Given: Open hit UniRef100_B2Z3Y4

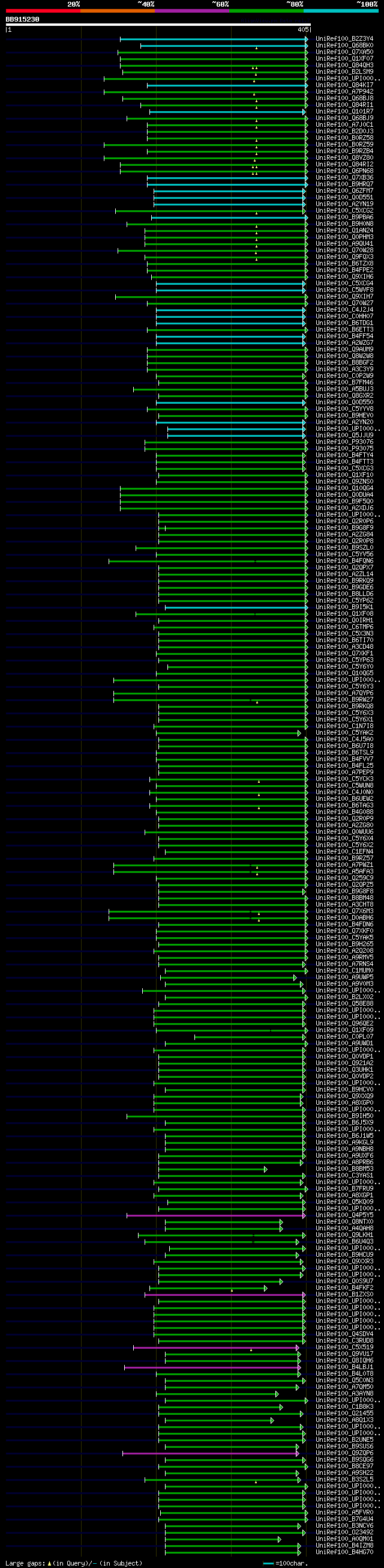Looking at the screenshot, I should [344, 39].
